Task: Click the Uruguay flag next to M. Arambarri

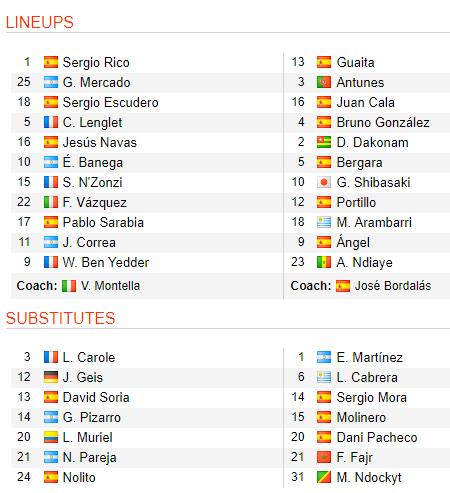Action: 324,222
